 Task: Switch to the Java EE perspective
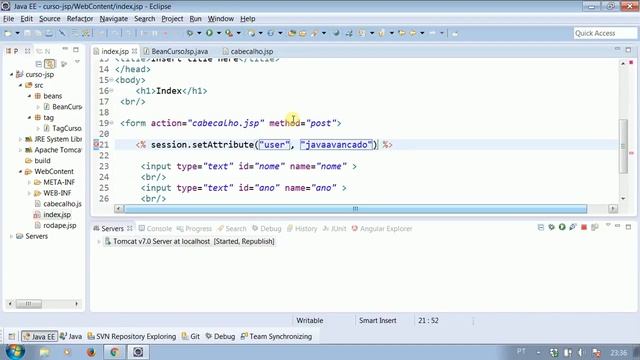tap(39, 336)
